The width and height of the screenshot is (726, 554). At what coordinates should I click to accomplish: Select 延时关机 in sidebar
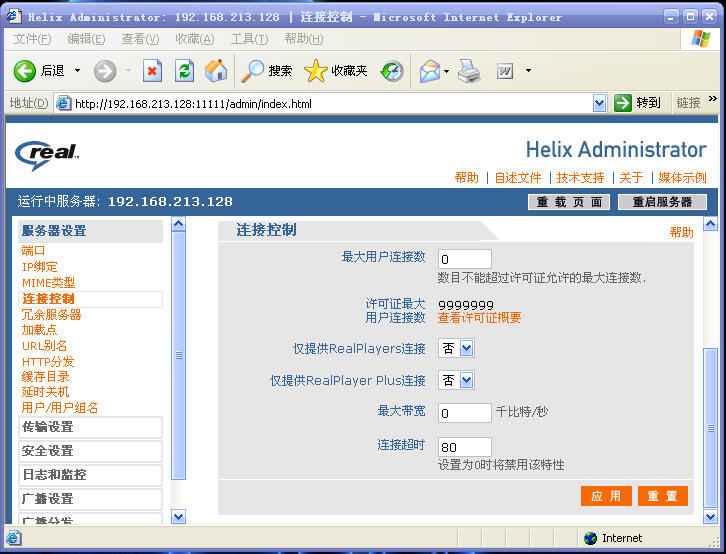pyautogui.click(x=45, y=392)
